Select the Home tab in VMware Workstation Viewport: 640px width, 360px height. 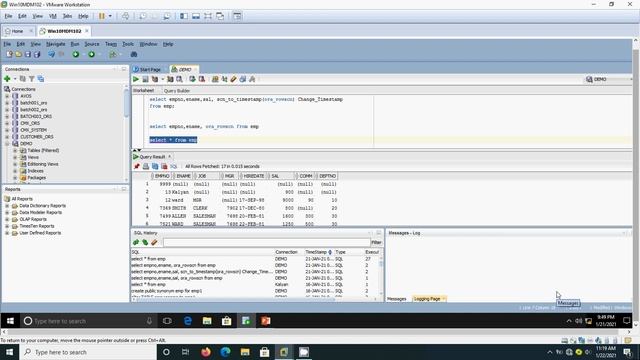pos(17,31)
